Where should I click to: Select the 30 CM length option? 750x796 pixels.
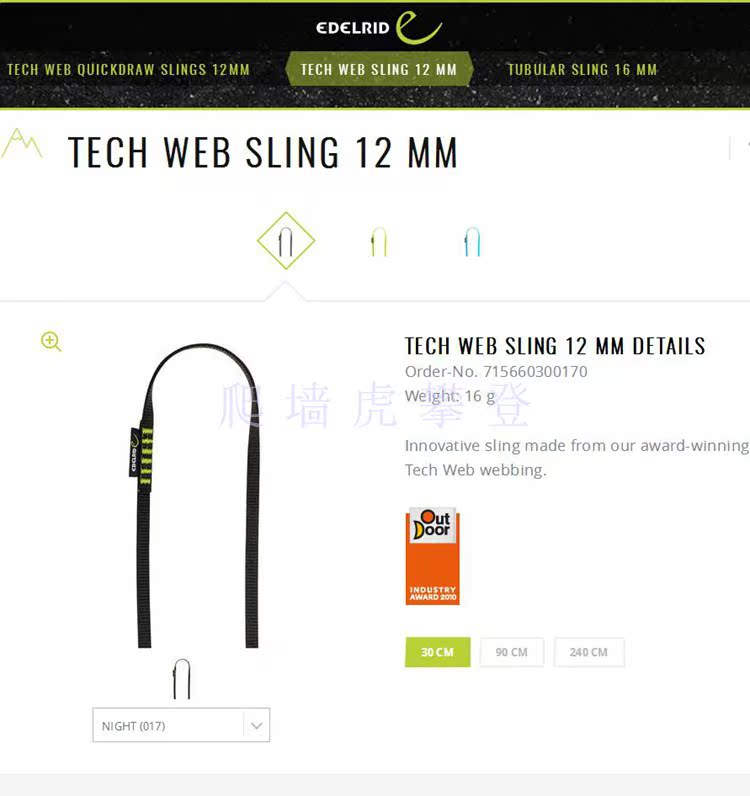pos(437,652)
